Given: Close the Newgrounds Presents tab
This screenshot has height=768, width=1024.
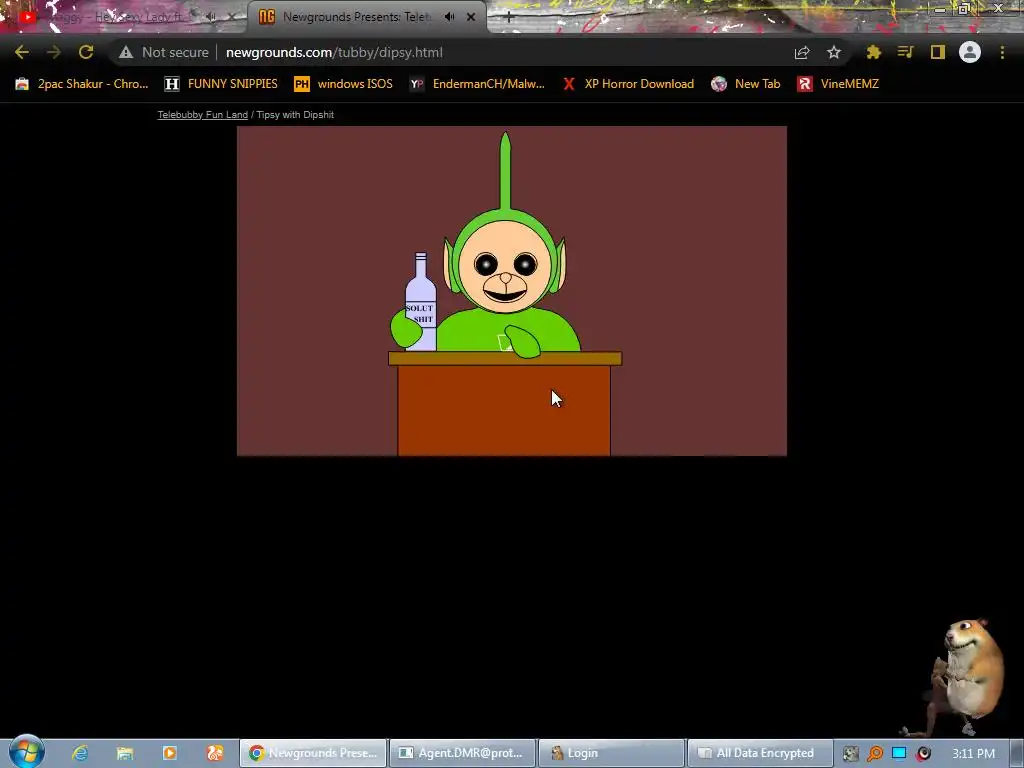Looking at the screenshot, I should [471, 17].
